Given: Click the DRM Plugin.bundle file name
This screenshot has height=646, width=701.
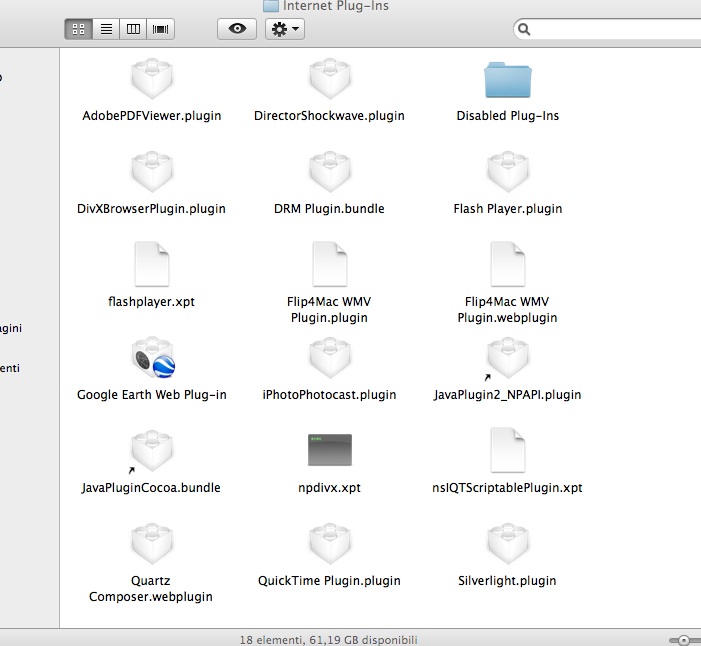Looking at the screenshot, I should (329, 209).
